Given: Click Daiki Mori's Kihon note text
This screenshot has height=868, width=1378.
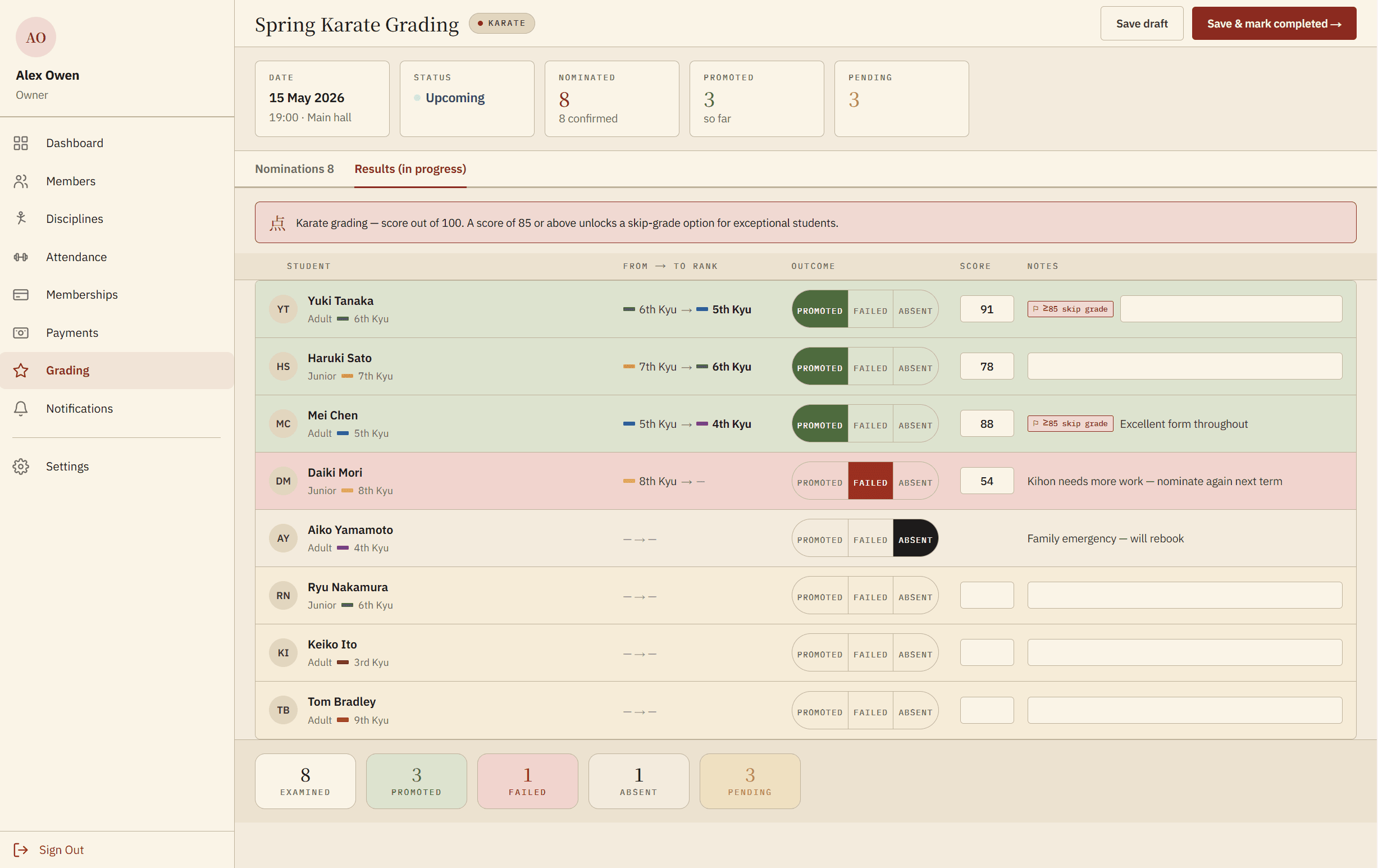Looking at the screenshot, I should 1155,481.
